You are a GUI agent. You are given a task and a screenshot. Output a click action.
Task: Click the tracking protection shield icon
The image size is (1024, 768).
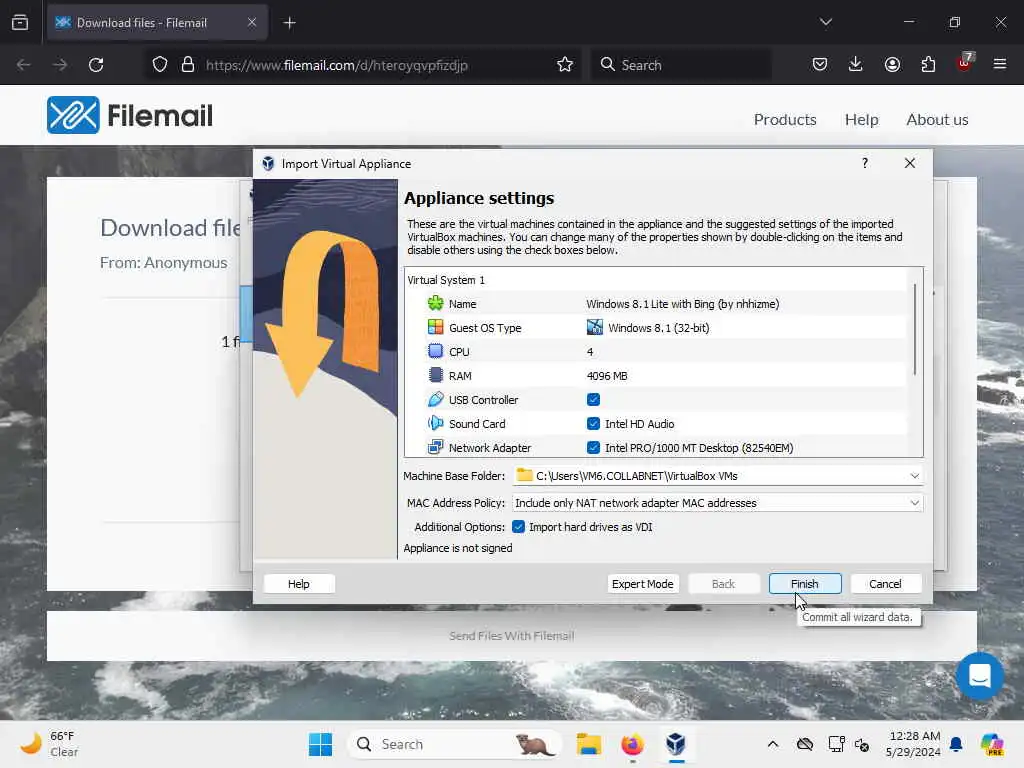click(160, 65)
